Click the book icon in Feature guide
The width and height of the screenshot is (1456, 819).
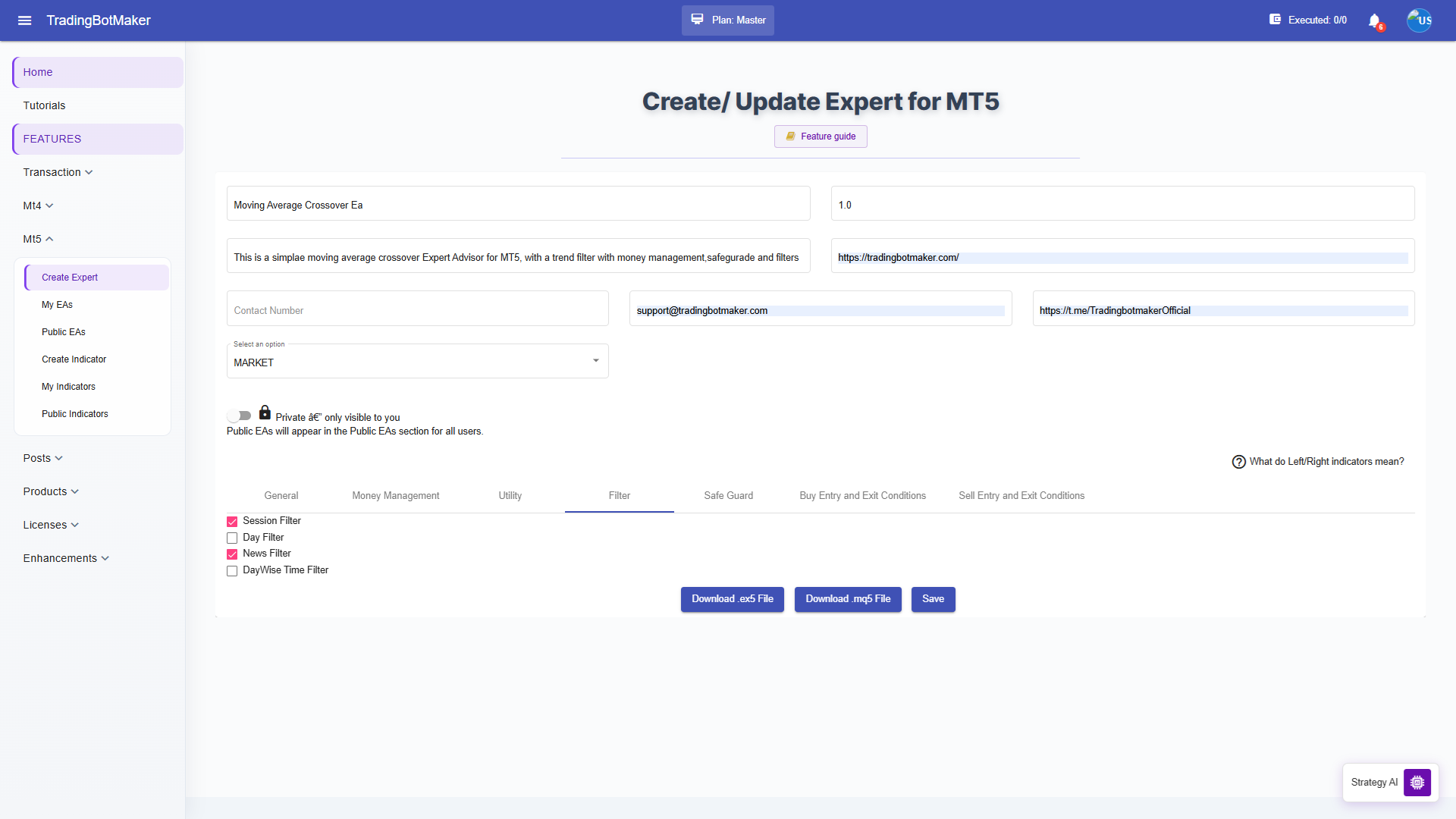point(790,136)
